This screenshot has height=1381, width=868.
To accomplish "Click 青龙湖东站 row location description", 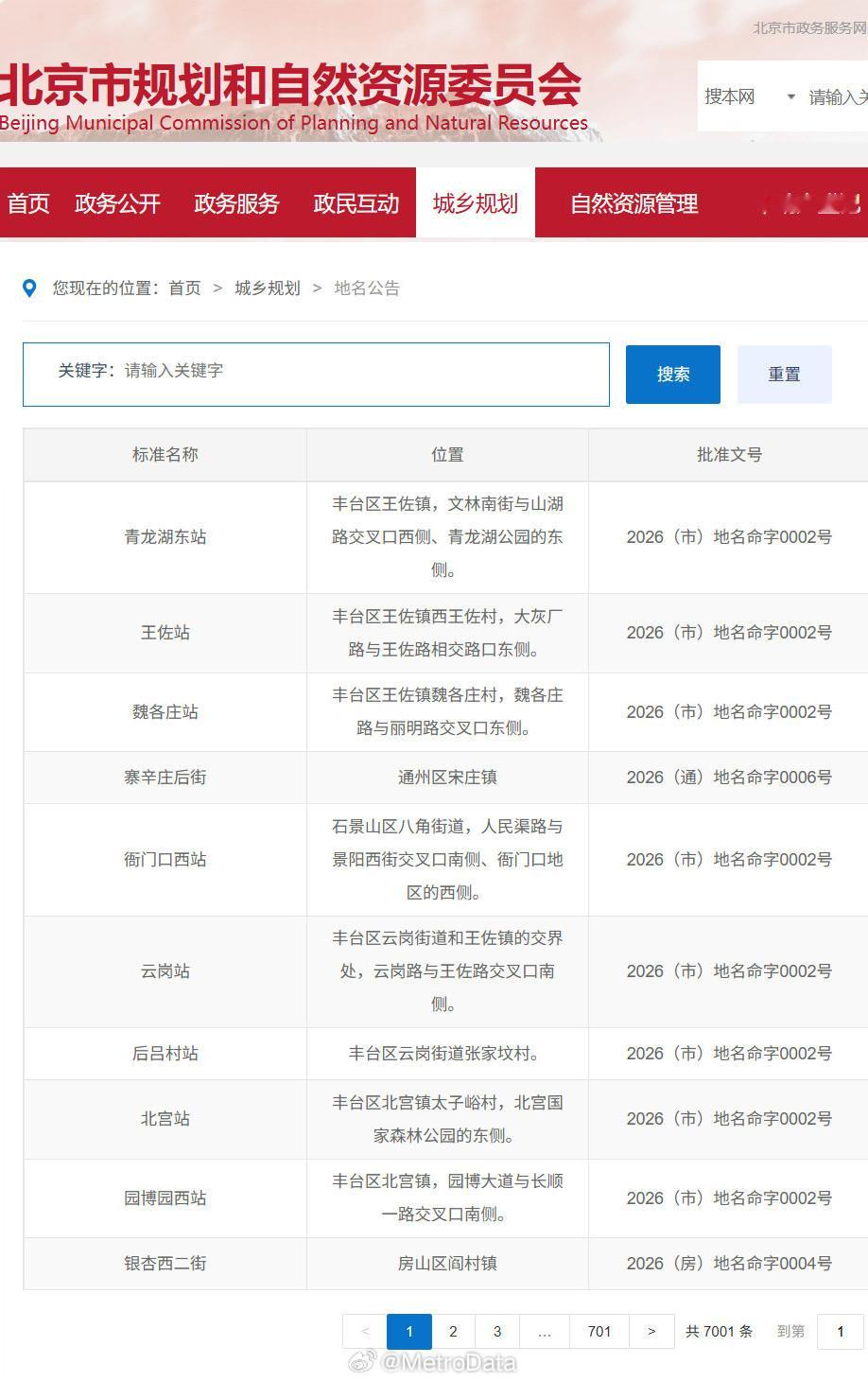I will click(x=447, y=537).
